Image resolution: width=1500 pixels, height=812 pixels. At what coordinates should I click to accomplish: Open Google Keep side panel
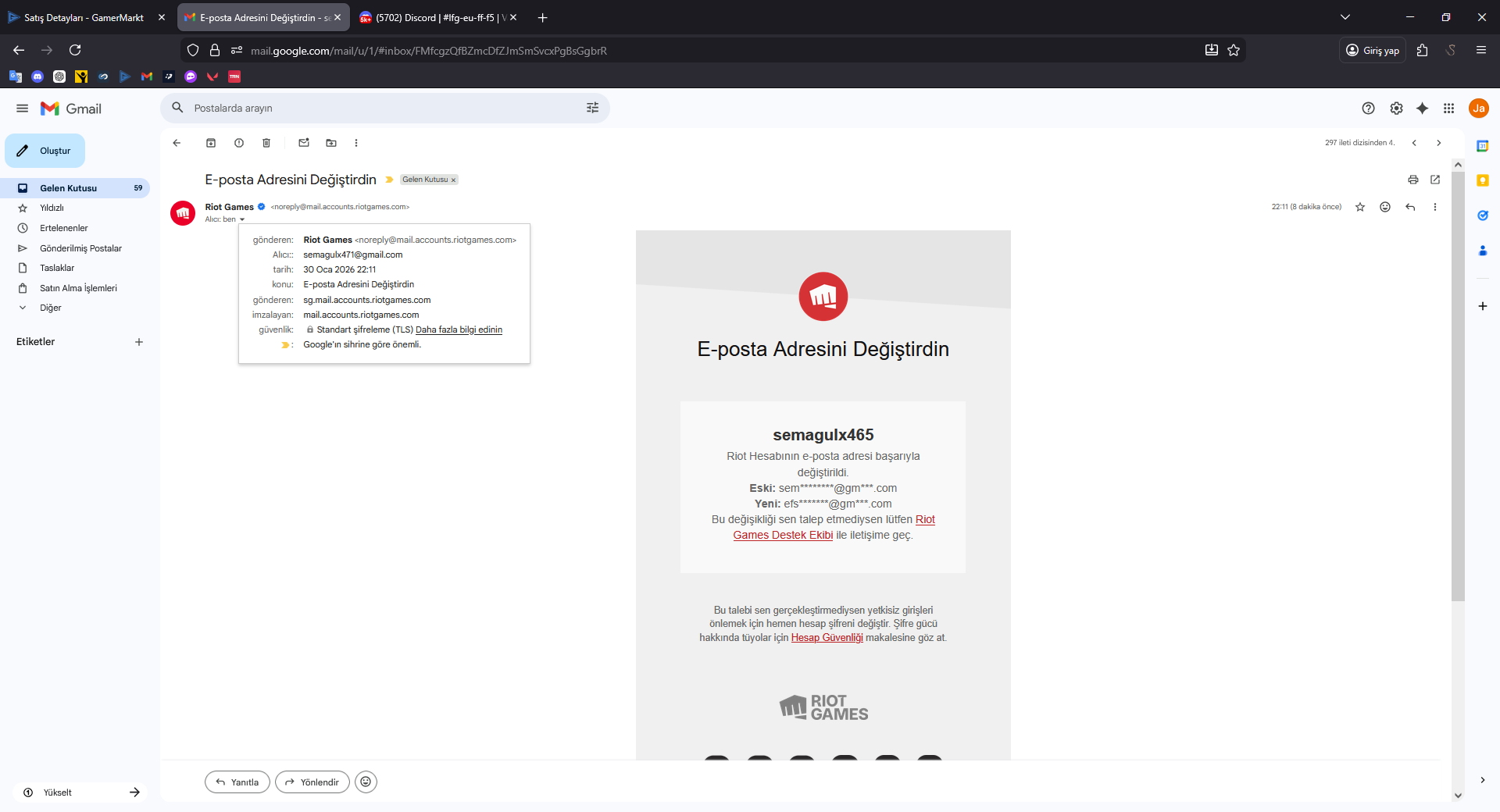point(1483,180)
